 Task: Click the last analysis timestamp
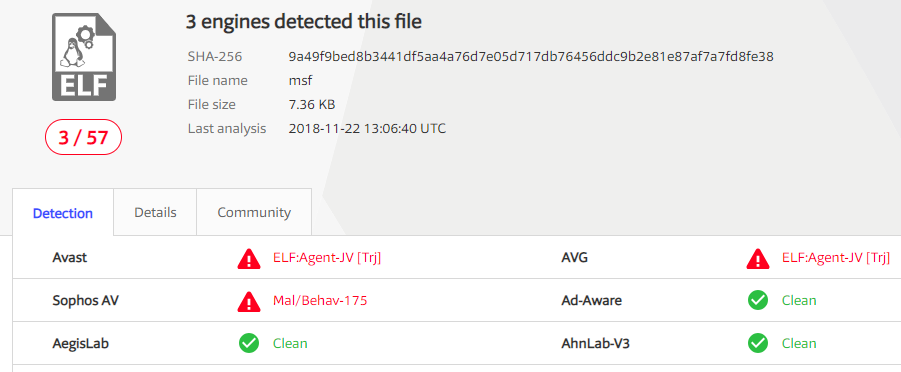(x=367, y=128)
